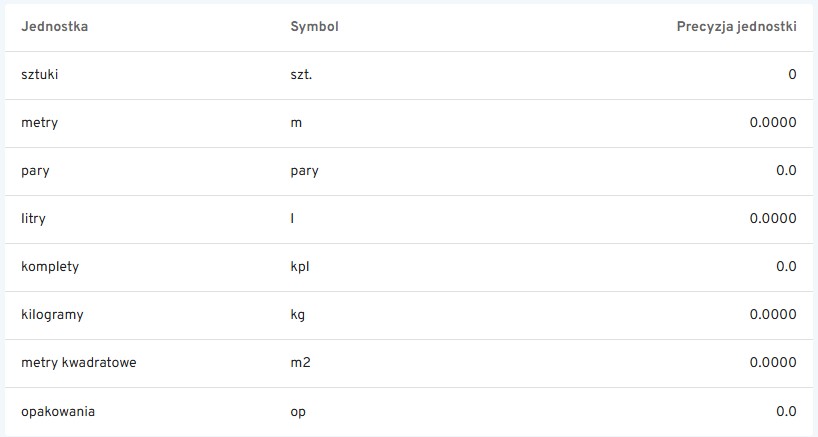
Task: Click the Jednostka column header
Action: pos(54,27)
